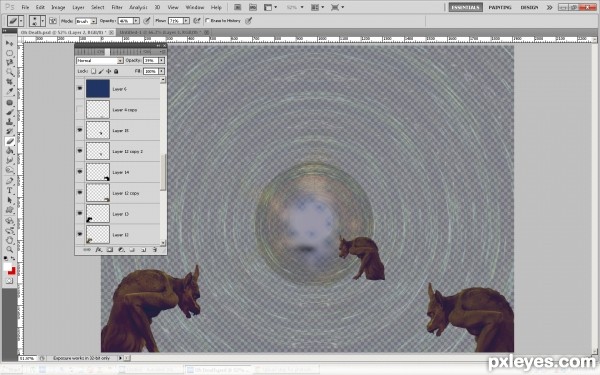The width and height of the screenshot is (600, 375).
Task: Toggle visibility of Layer 12 copy
Action: coord(80,193)
